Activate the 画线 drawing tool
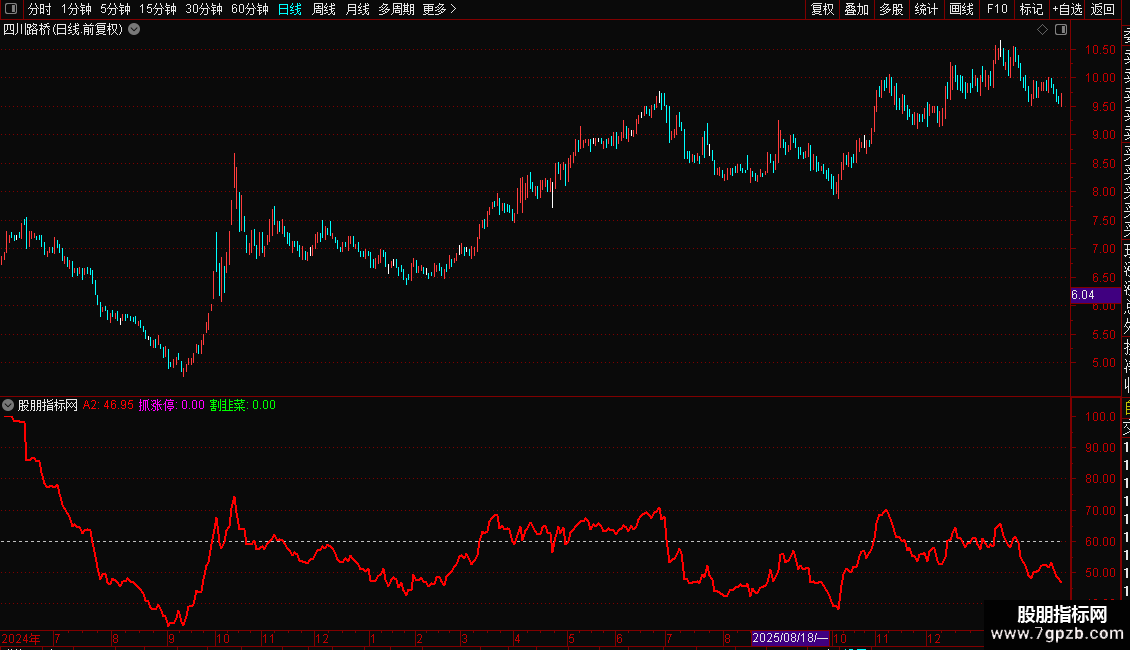The width and height of the screenshot is (1130, 650). point(961,9)
